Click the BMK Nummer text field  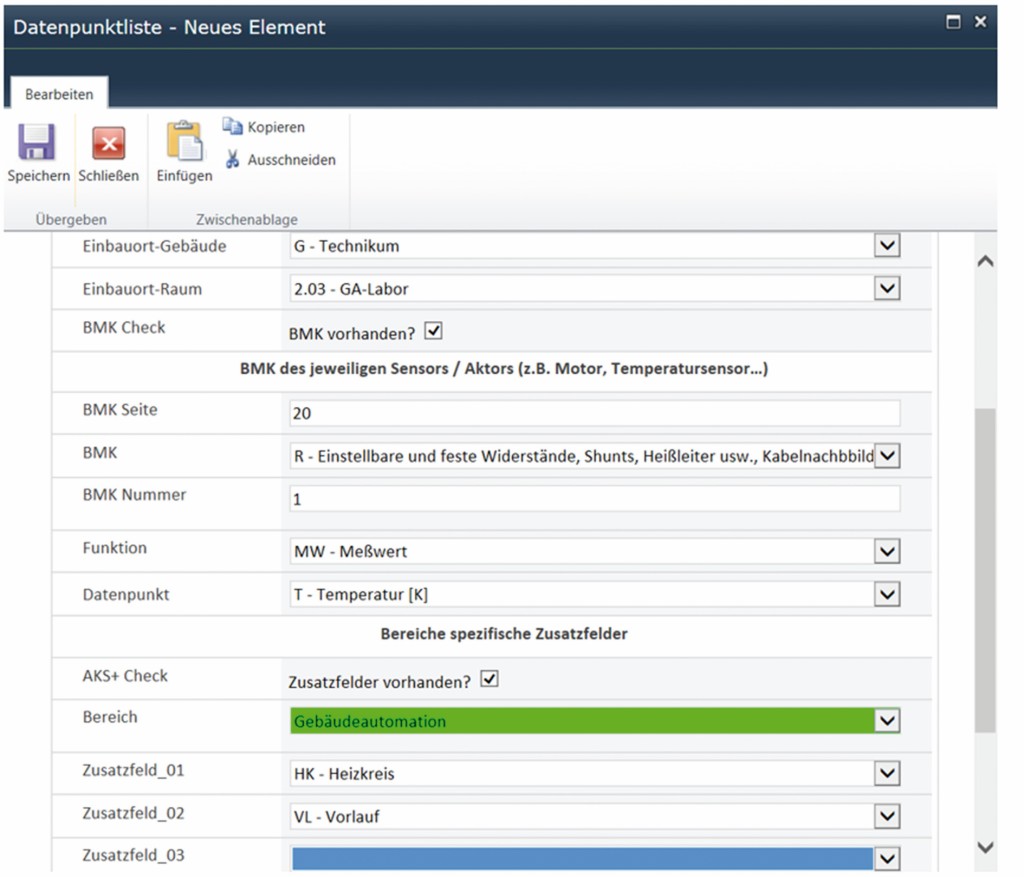(x=595, y=499)
